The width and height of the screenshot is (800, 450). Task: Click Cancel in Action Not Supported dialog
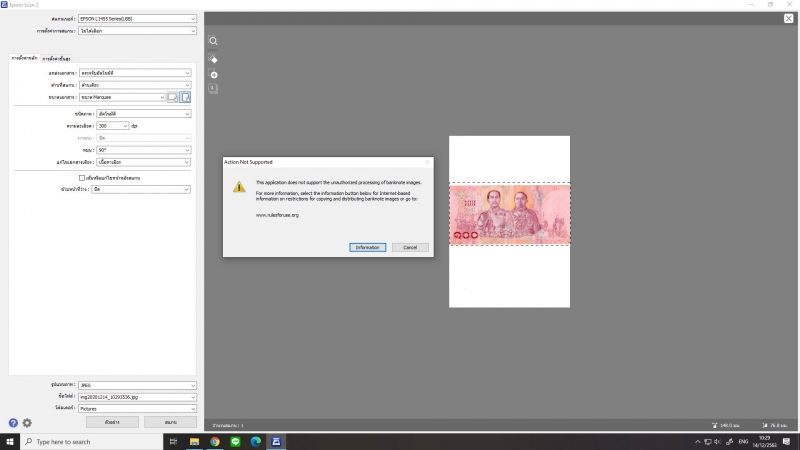(410, 247)
